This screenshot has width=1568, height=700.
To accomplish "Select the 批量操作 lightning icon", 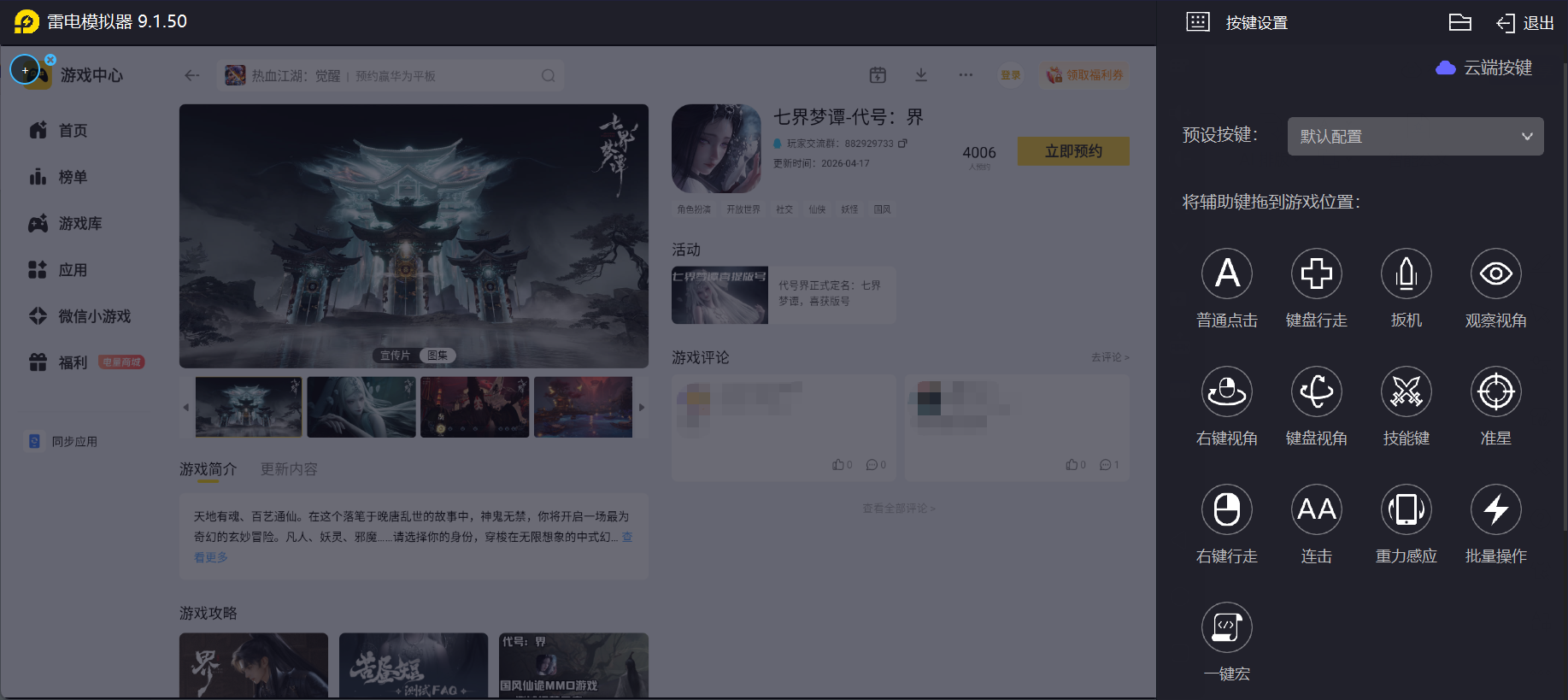I will [1496, 509].
